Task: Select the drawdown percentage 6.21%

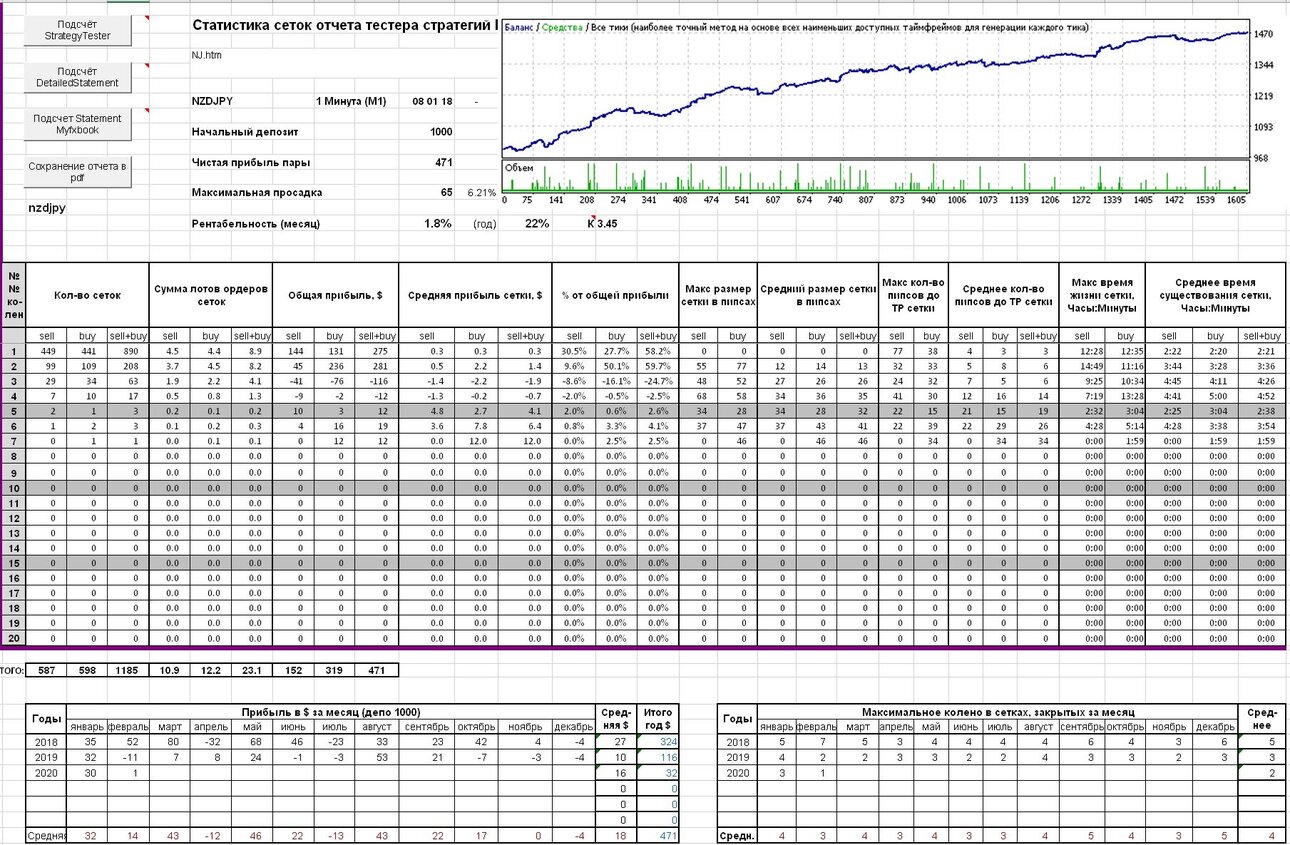Action: [481, 192]
